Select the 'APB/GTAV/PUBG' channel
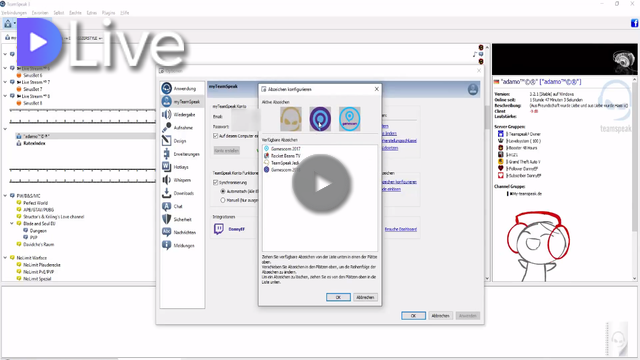The width and height of the screenshot is (640, 360). click(38, 210)
